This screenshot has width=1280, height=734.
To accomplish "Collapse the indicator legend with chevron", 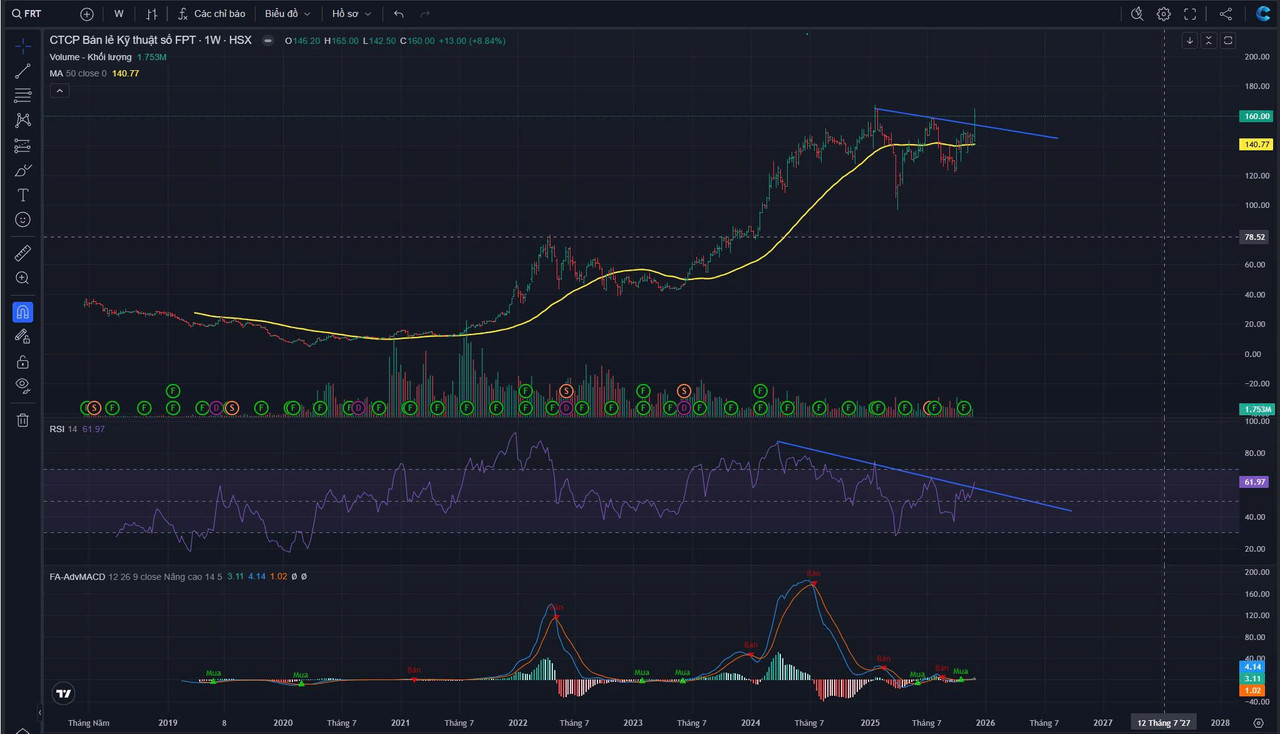I will click(58, 91).
